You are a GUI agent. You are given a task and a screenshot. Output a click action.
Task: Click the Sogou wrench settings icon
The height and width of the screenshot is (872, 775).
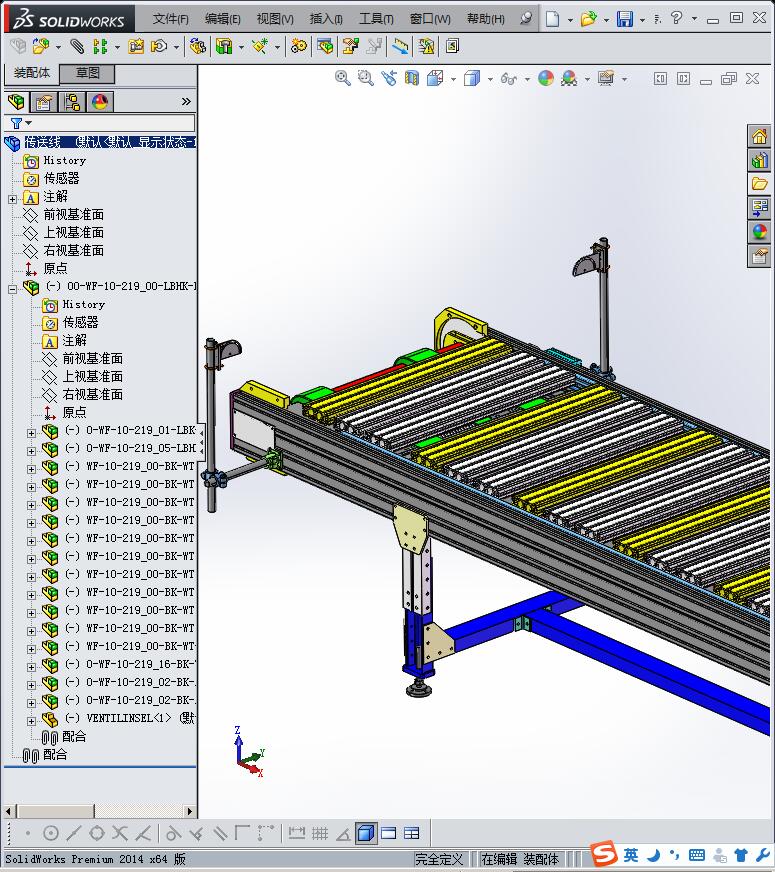coord(762,855)
